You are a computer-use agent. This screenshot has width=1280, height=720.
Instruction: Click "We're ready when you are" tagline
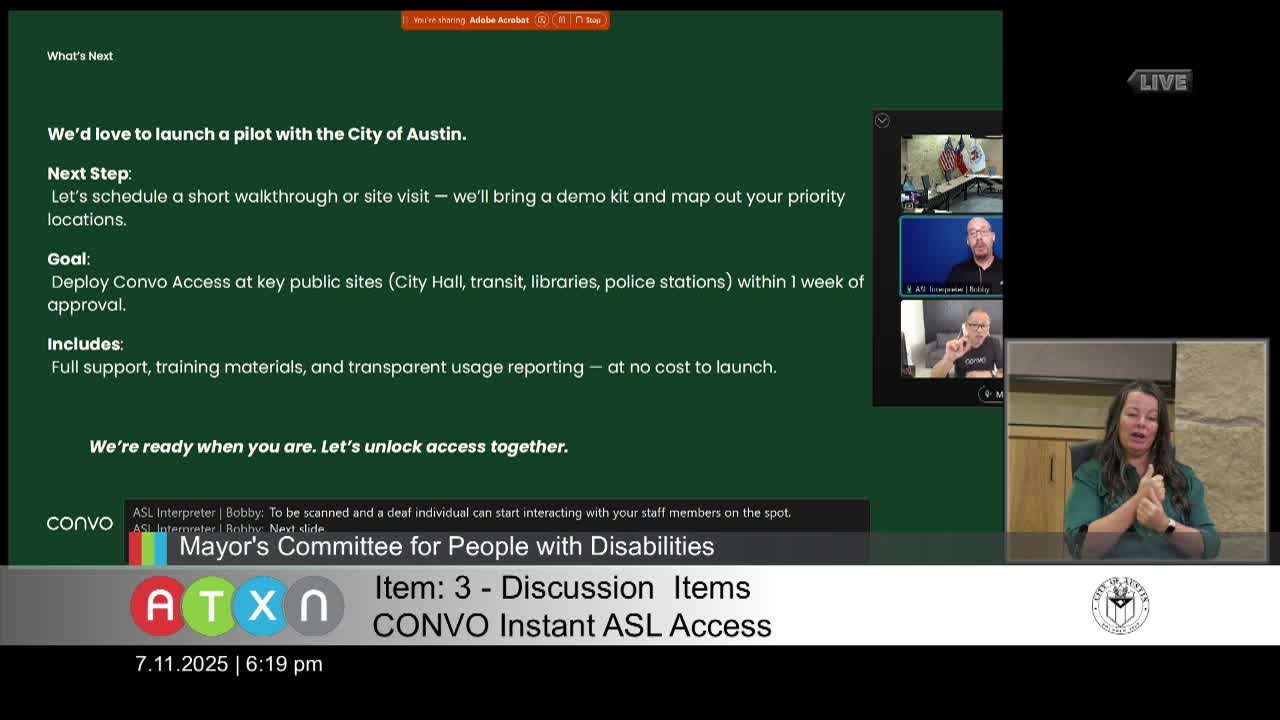click(329, 447)
